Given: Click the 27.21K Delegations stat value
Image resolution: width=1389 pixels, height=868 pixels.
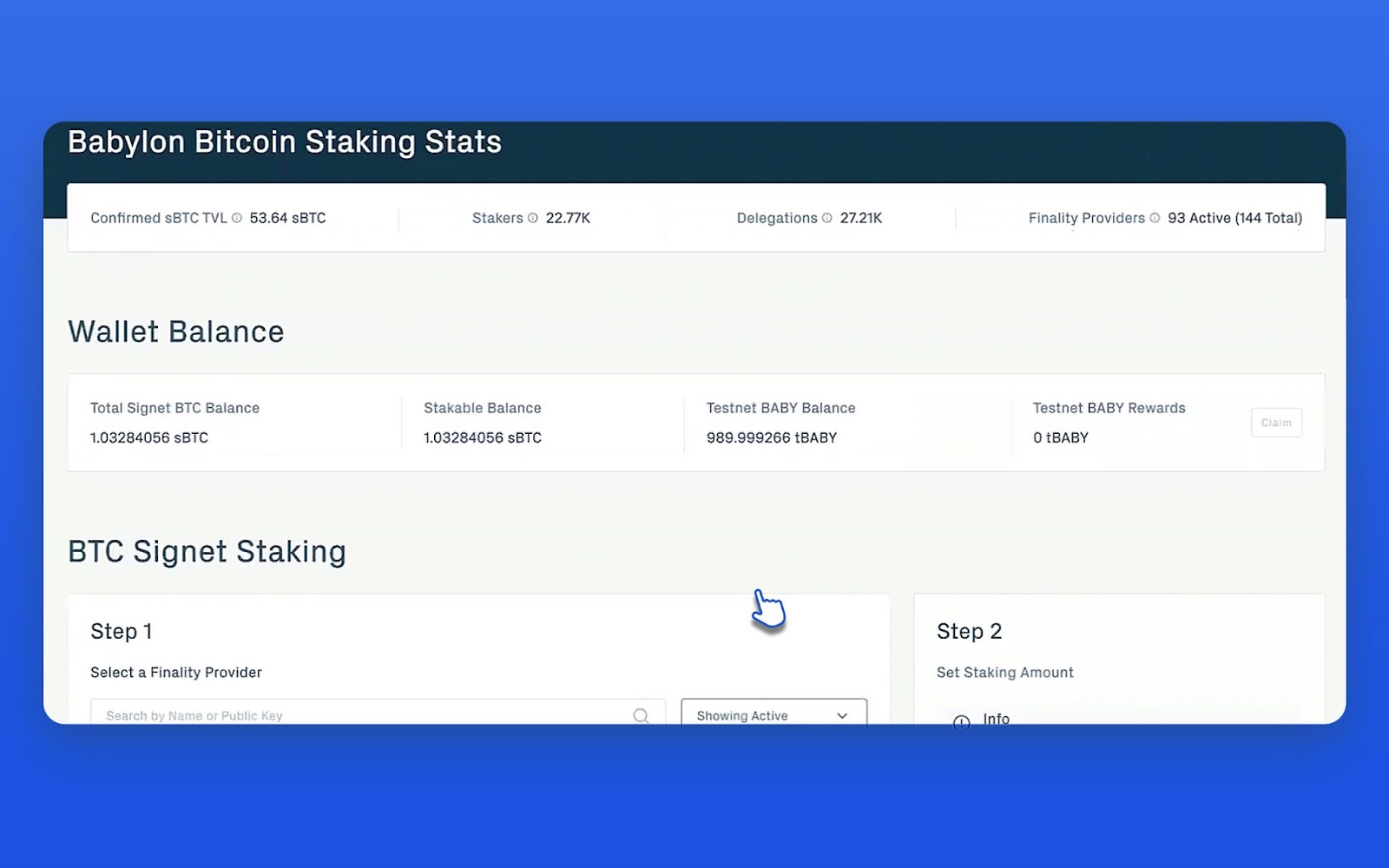Looking at the screenshot, I should [860, 218].
